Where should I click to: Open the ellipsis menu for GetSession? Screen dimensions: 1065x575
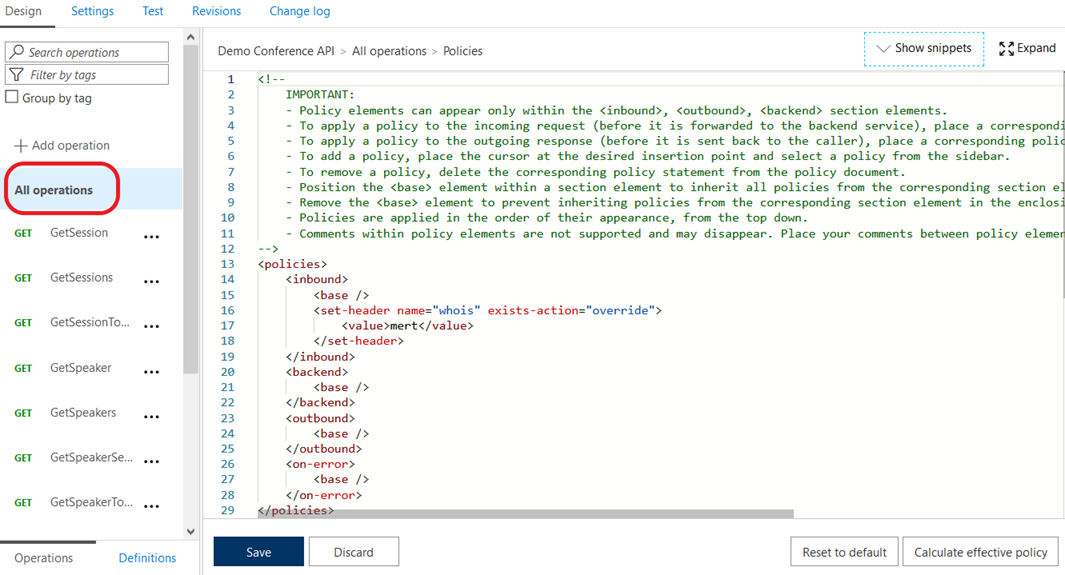[x=151, y=237]
